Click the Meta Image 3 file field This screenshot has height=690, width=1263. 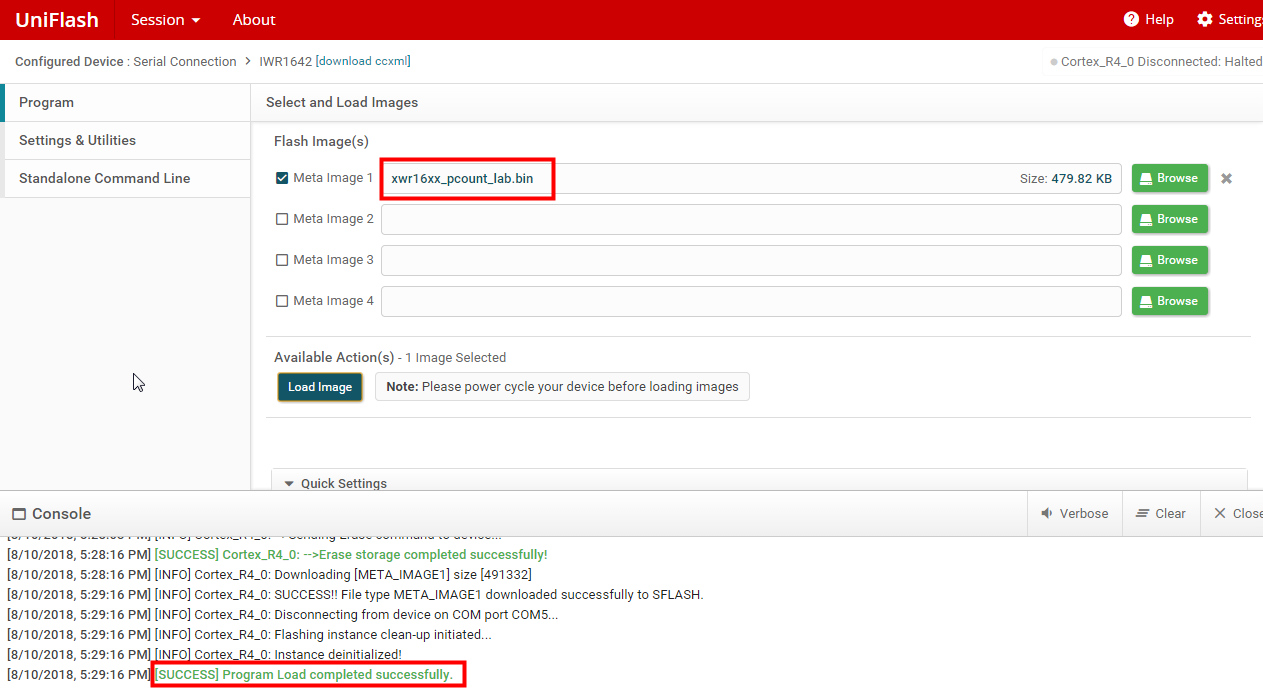[x=751, y=261]
